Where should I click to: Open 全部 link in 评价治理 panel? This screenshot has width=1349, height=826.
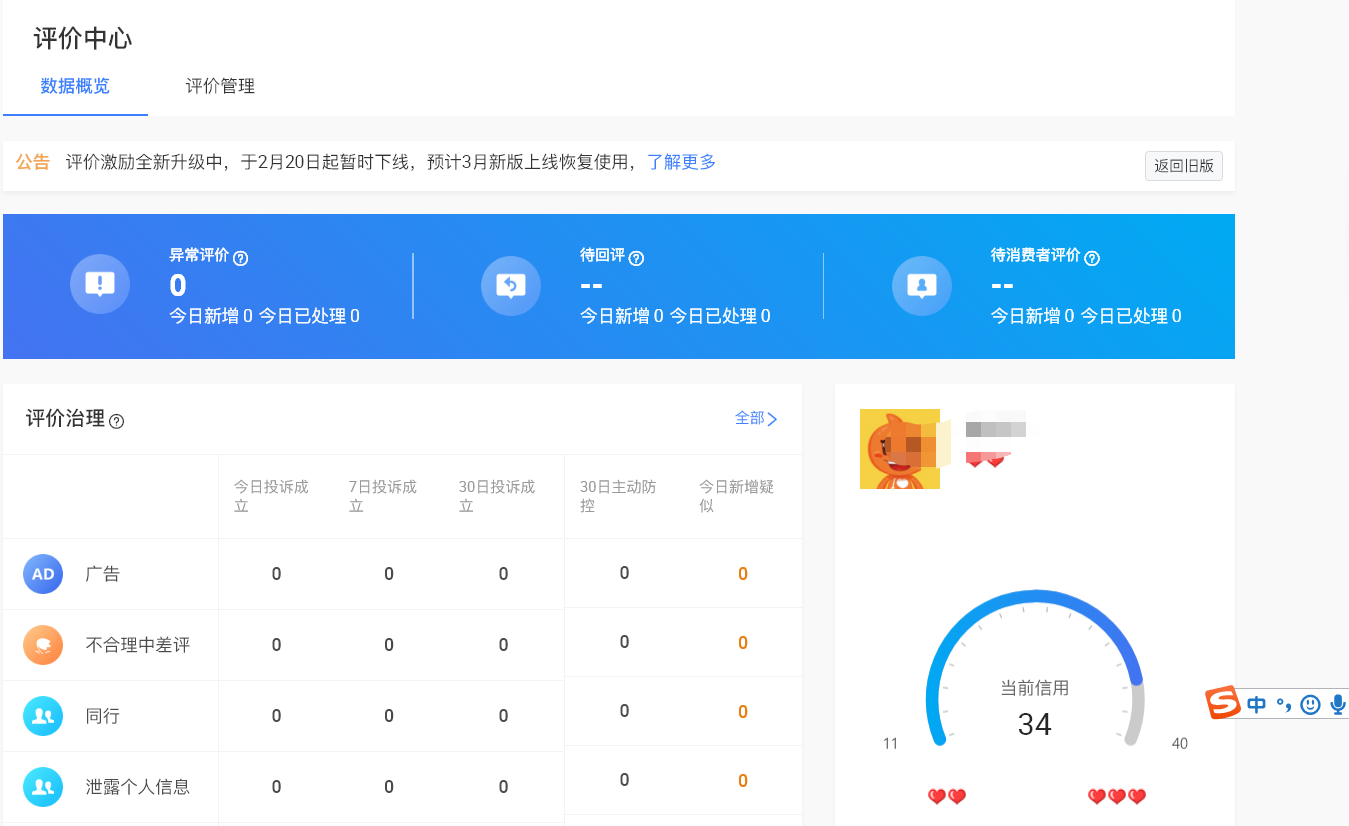[x=756, y=418]
